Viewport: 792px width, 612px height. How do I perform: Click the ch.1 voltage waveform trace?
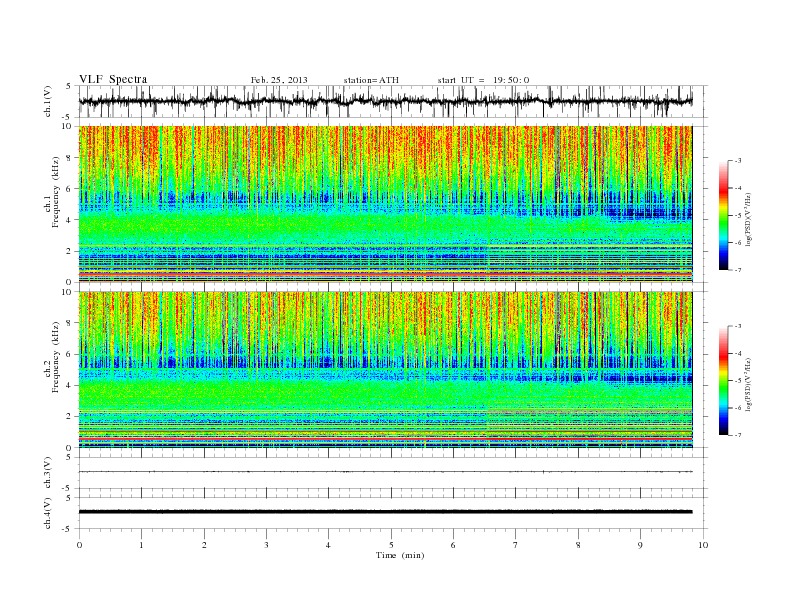385,101
